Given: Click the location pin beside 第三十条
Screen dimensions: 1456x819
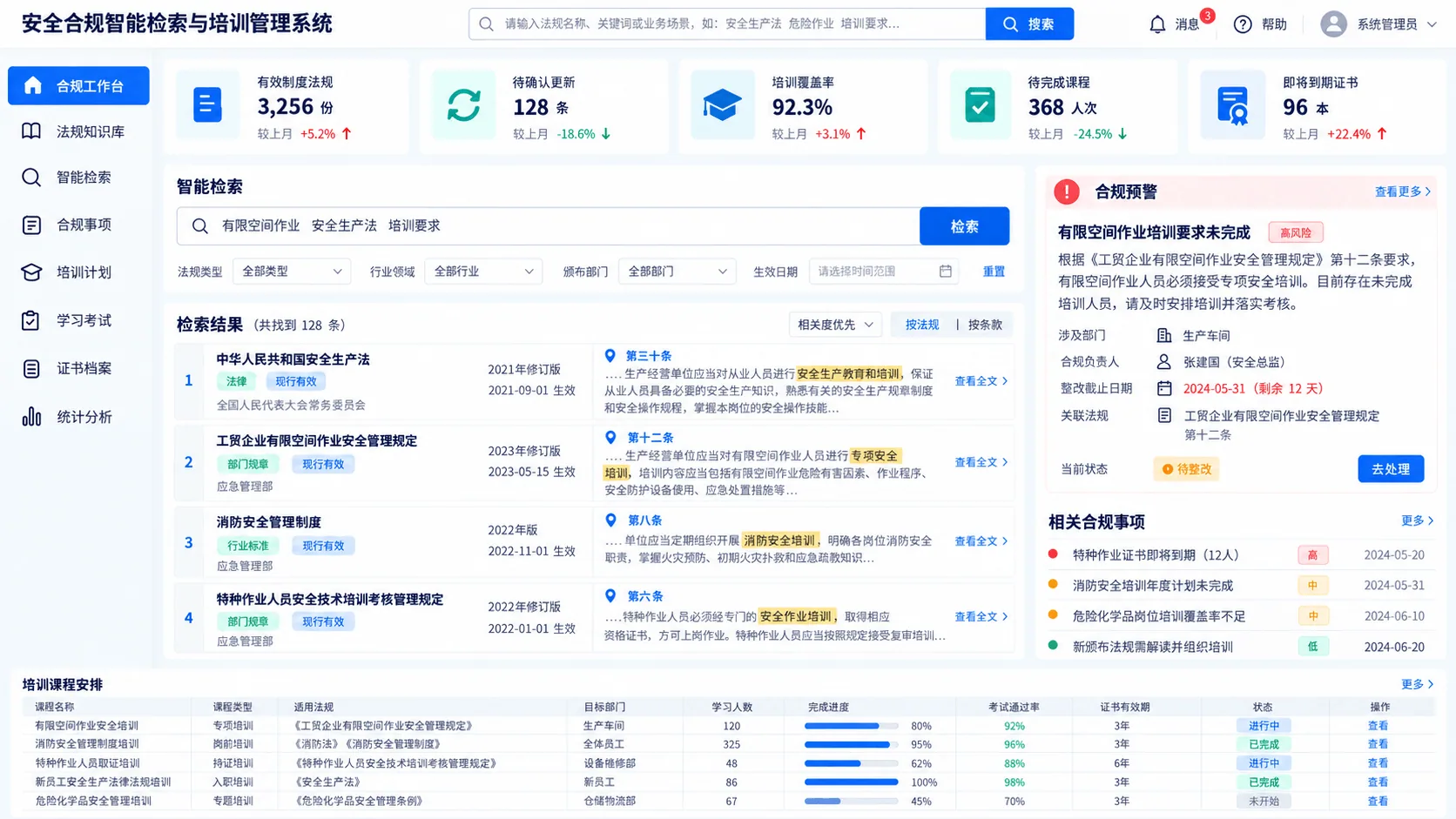Looking at the screenshot, I should click(610, 356).
